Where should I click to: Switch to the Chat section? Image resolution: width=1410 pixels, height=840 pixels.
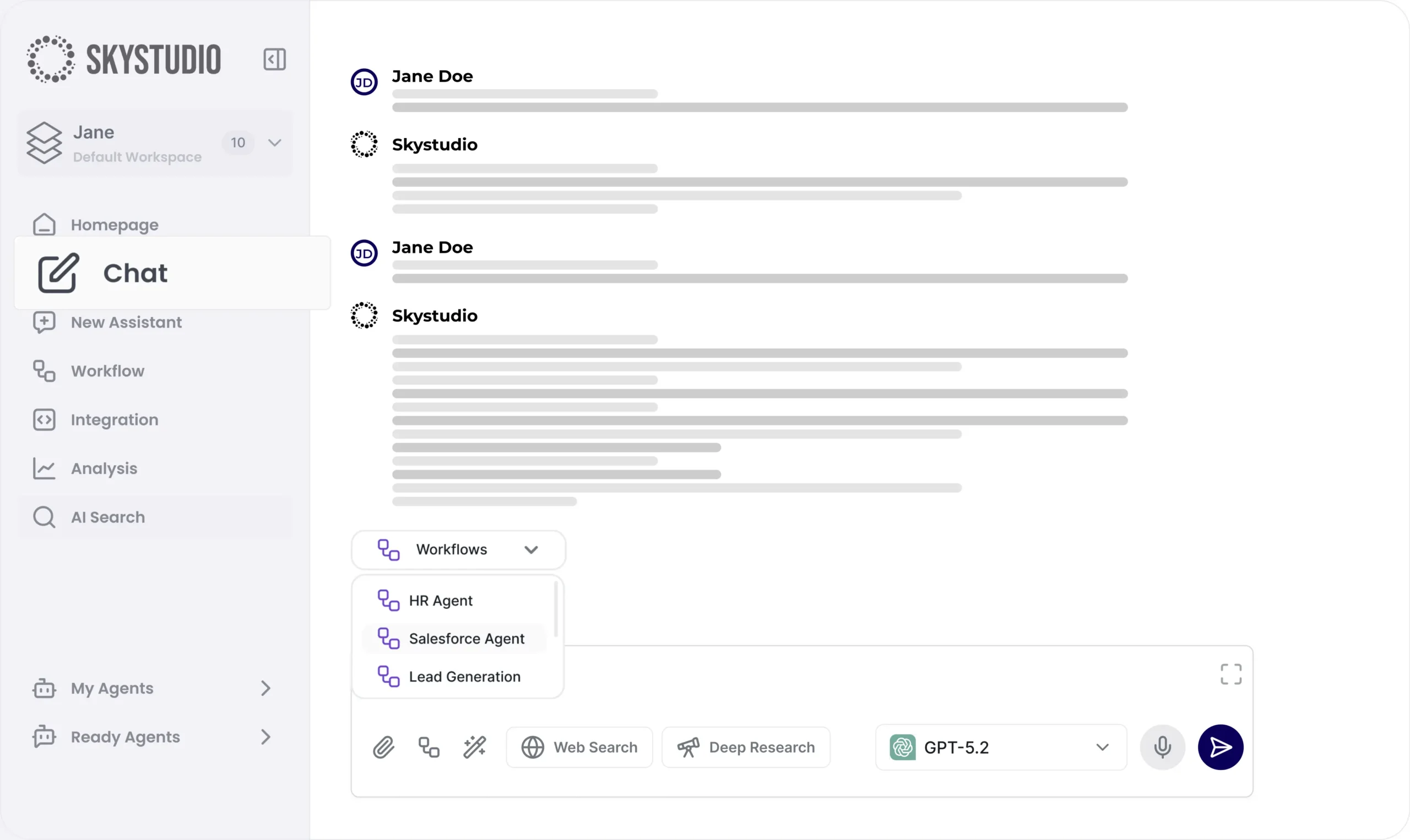[136, 274]
